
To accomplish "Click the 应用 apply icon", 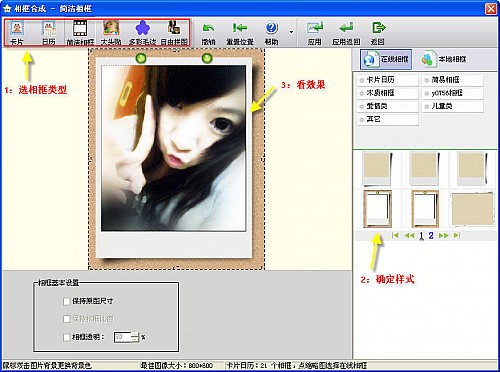I will [x=314, y=33].
